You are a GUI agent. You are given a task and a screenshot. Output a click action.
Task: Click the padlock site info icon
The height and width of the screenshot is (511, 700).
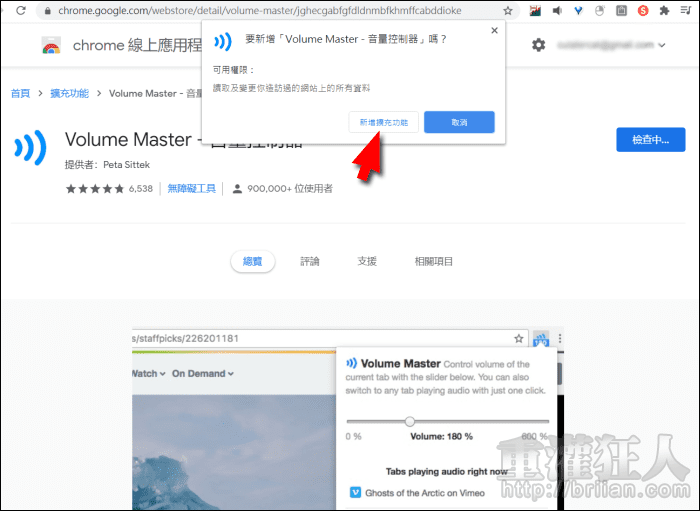click(x=47, y=11)
